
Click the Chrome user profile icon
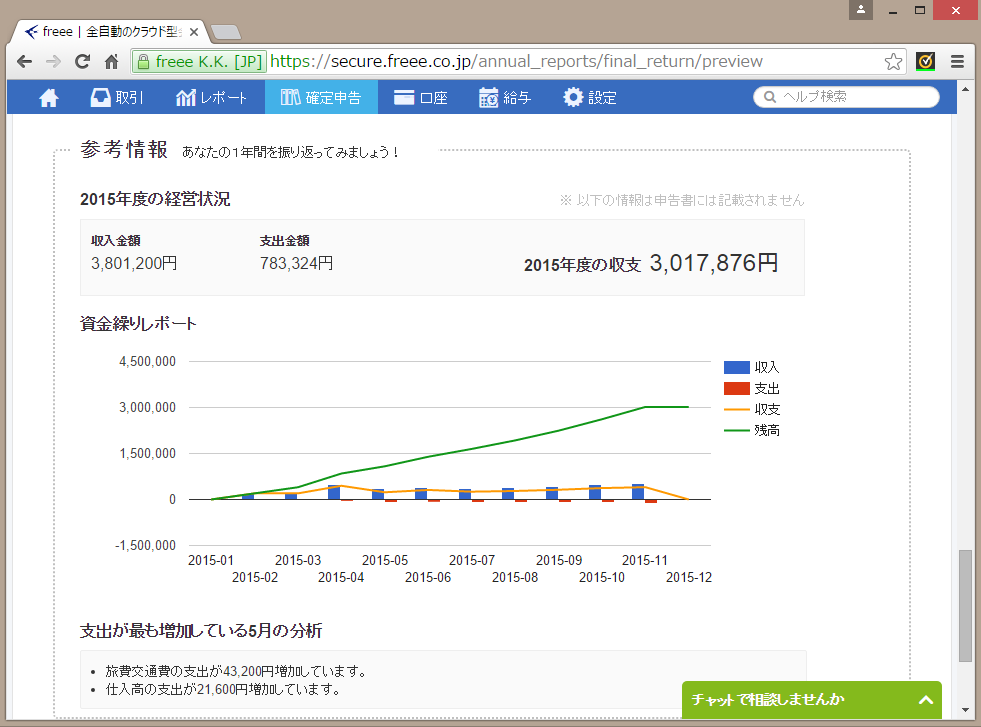(861, 9)
